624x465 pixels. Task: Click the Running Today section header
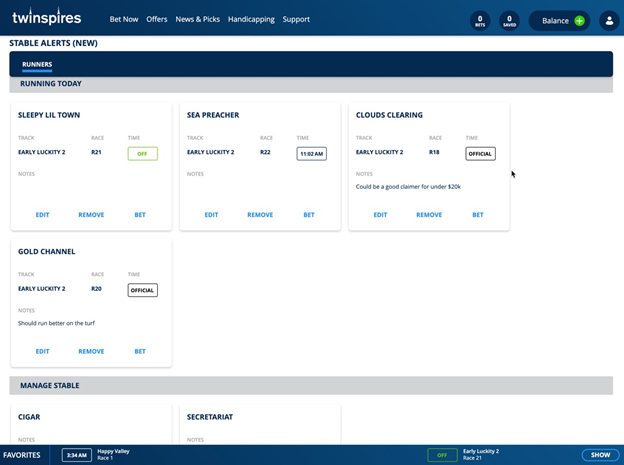(x=311, y=84)
